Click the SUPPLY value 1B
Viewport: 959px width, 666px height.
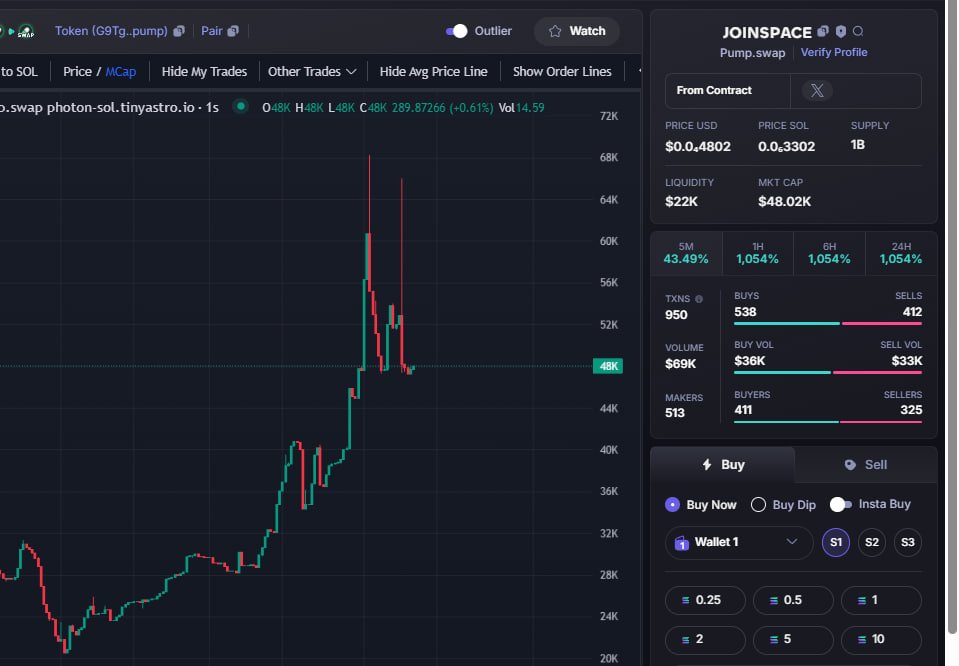coord(857,145)
